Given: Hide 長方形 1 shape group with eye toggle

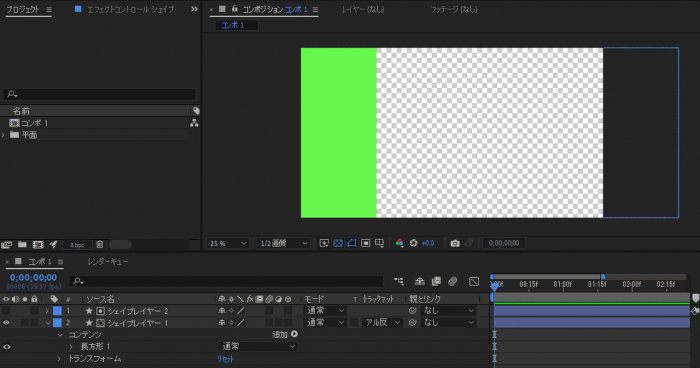Looking at the screenshot, I should click(6, 347).
